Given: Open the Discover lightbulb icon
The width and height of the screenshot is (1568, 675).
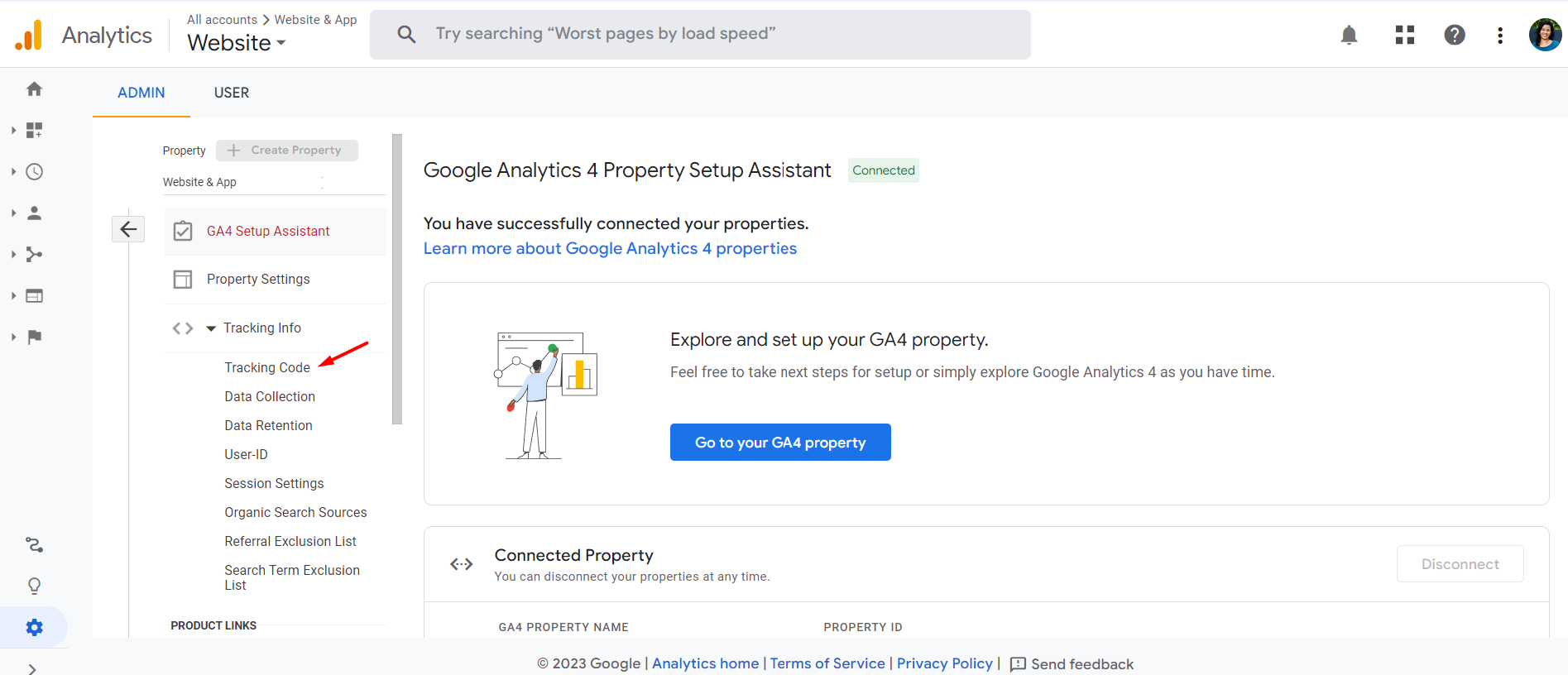Looking at the screenshot, I should pyautogui.click(x=34, y=586).
